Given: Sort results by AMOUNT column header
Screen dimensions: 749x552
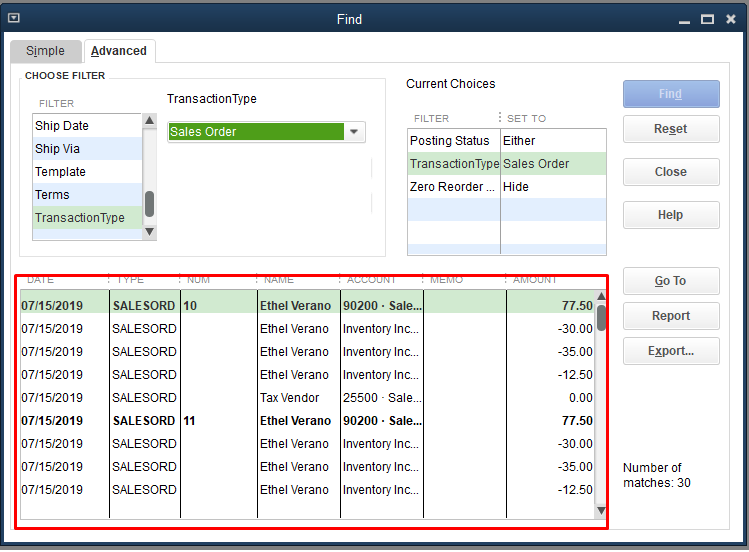Looking at the screenshot, I should (535, 280).
